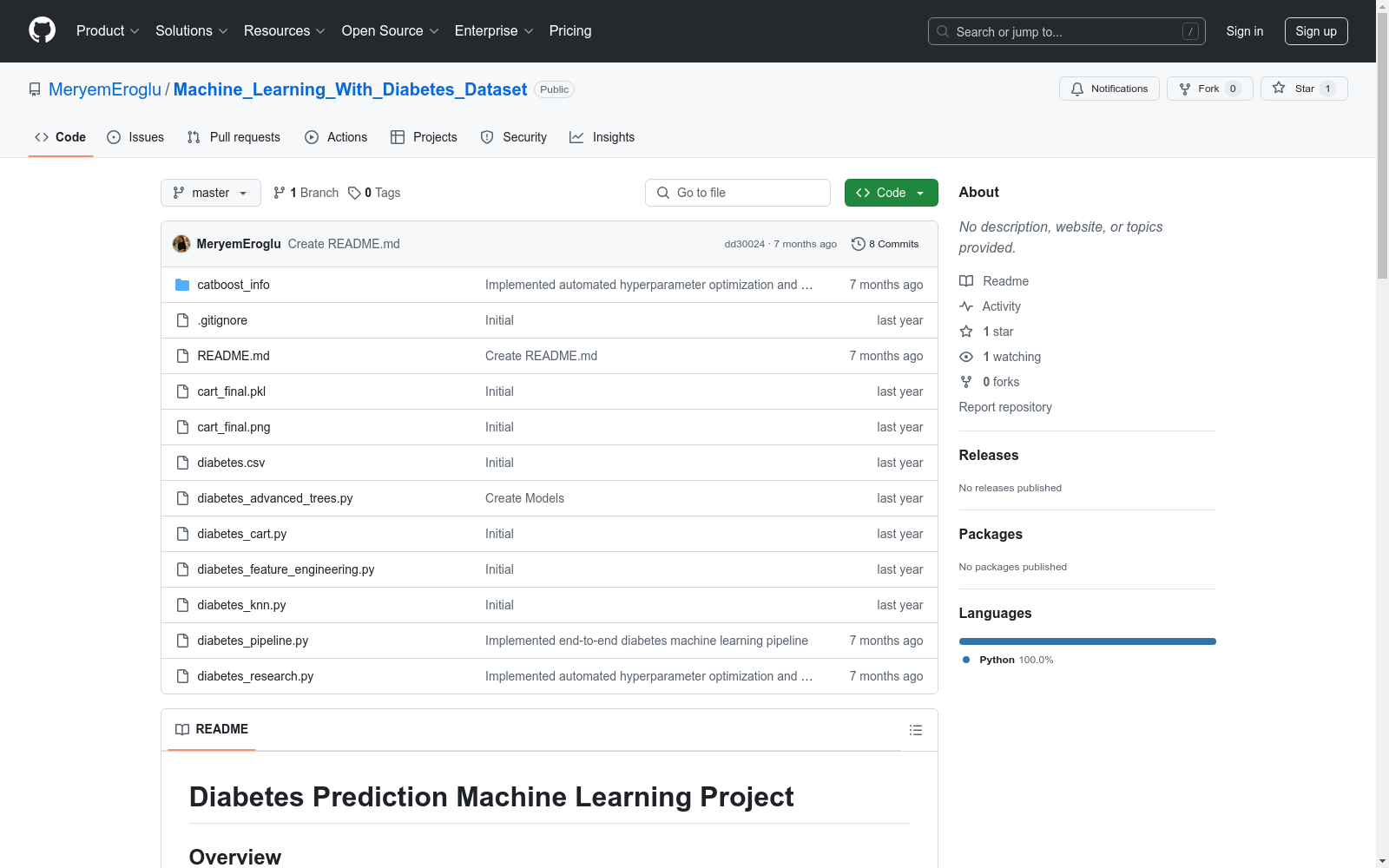Open the Pricing page
The width and height of the screenshot is (1389, 868).
pos(570,30)
